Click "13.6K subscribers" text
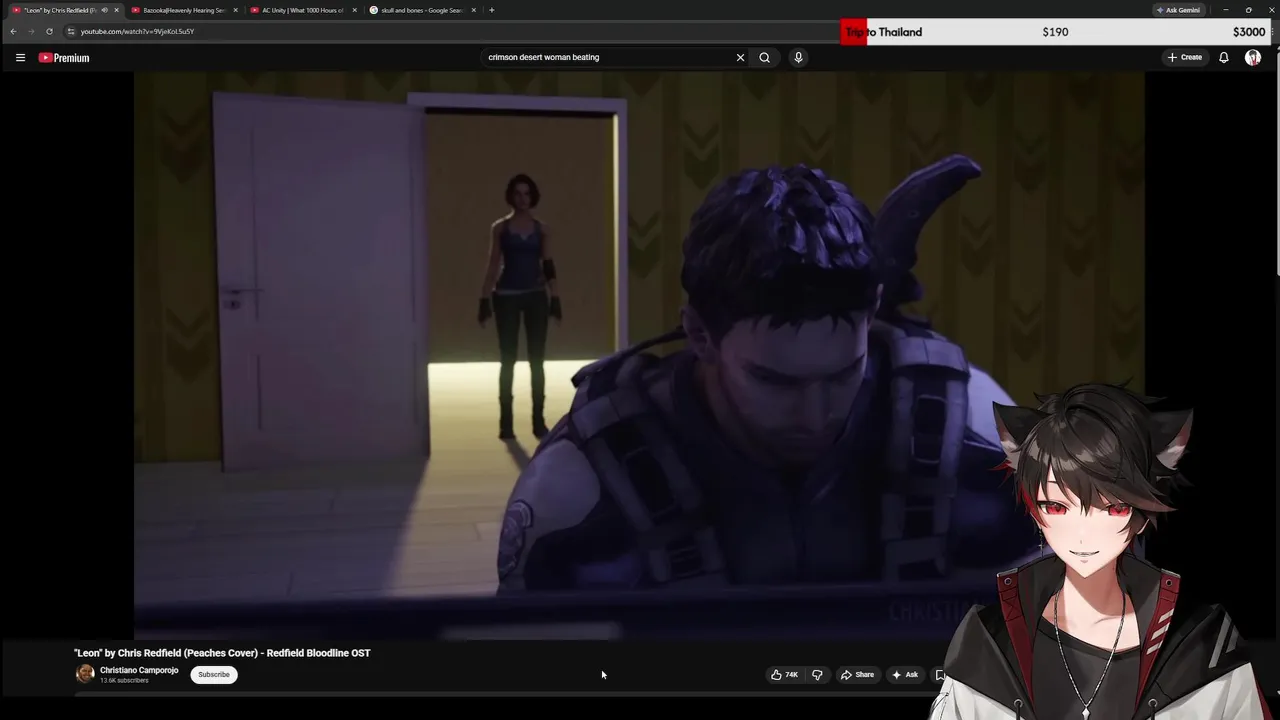 [124, 681]
